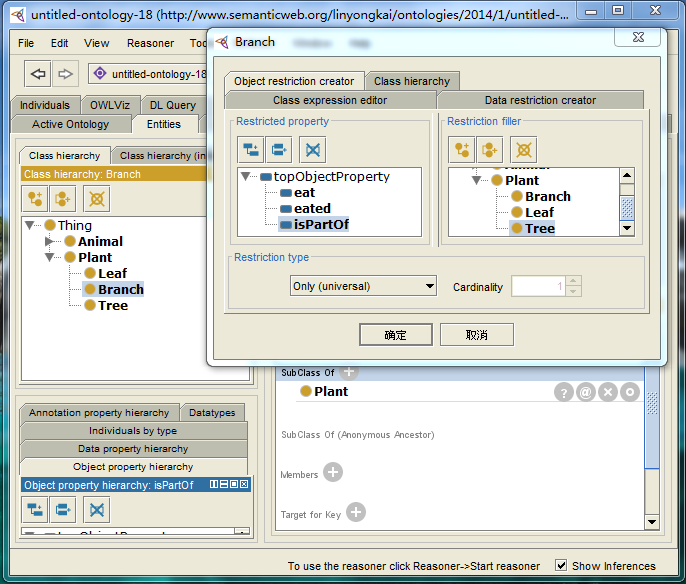Click scroll up arrow in Restriction filler list
This screenshot has width=686, height=584.
tap(627, 175)
